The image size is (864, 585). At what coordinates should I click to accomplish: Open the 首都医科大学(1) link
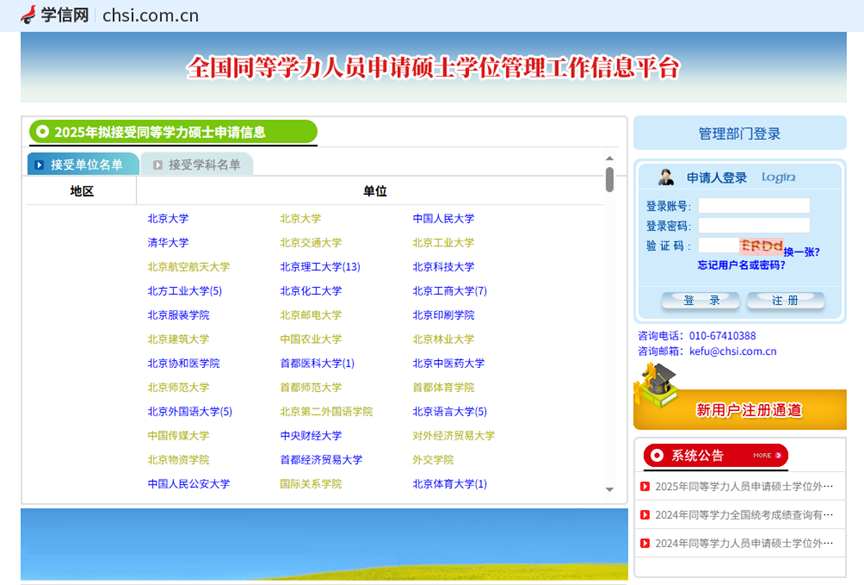(x=317, y=364)
